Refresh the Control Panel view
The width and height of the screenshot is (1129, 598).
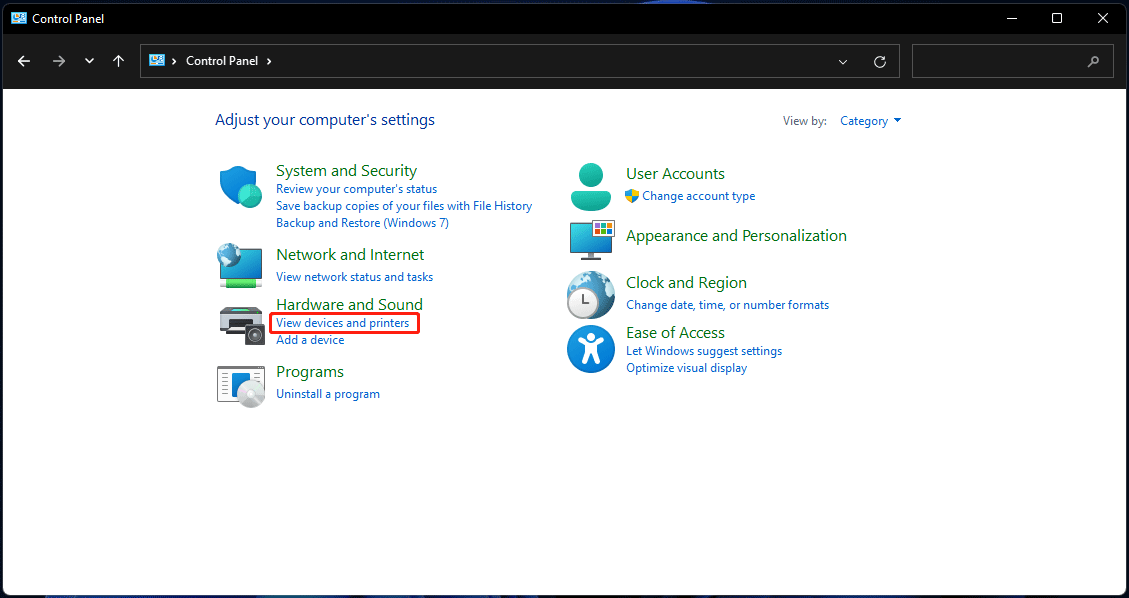pyautogui.click(x=879, y=62)
